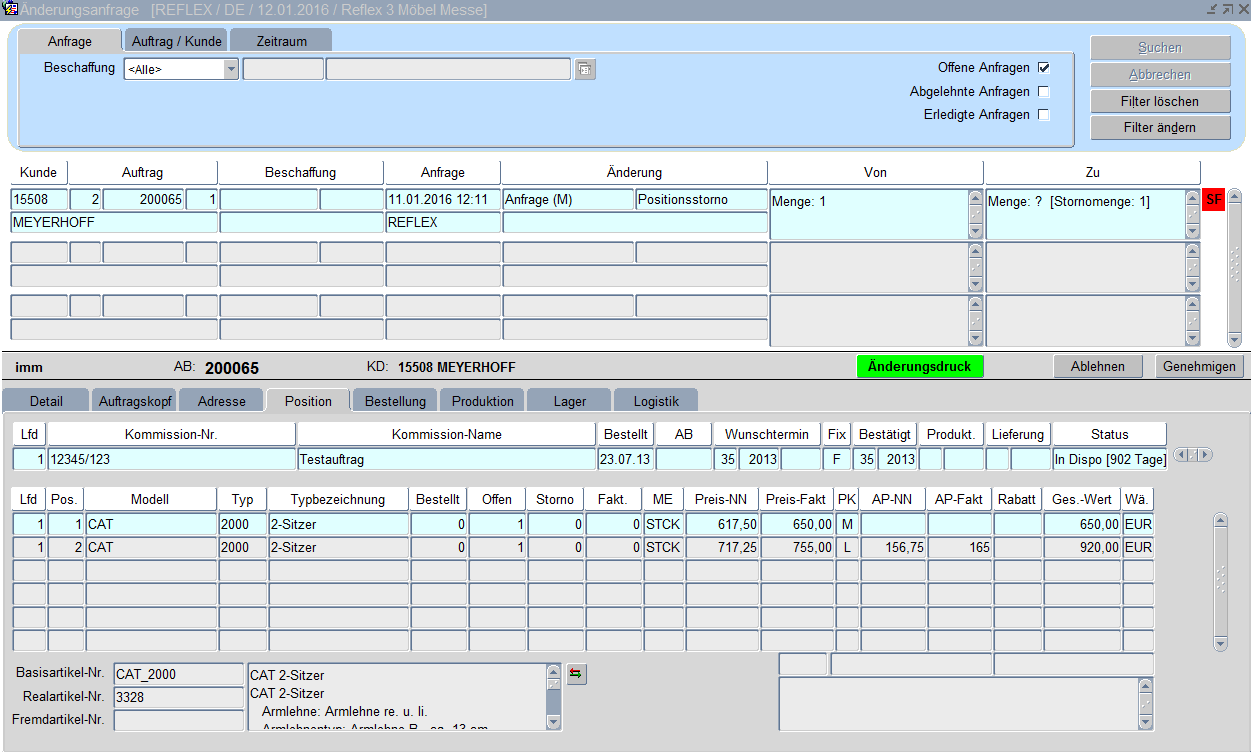The image size is (1251, 752).
Task: Click the lookup icon beside the Beschaffung field
Action: (x=585, y=69)
